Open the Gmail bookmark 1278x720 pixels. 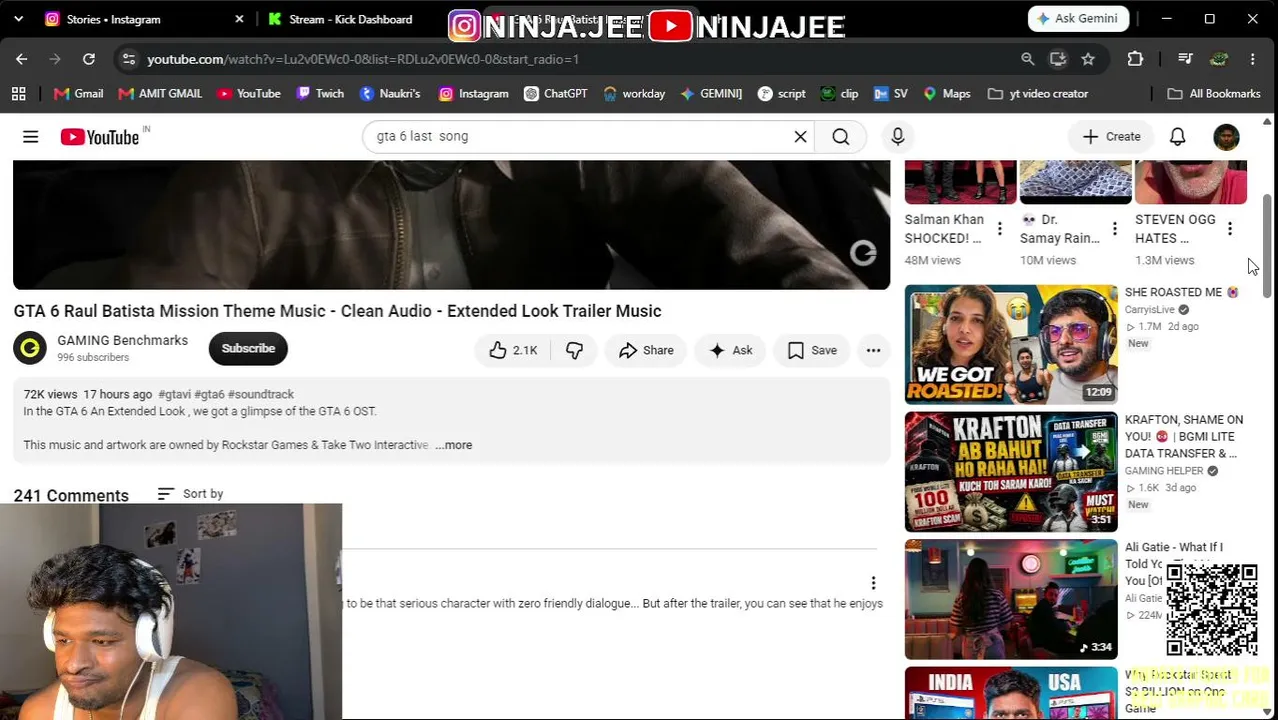(x=78, y=93)
